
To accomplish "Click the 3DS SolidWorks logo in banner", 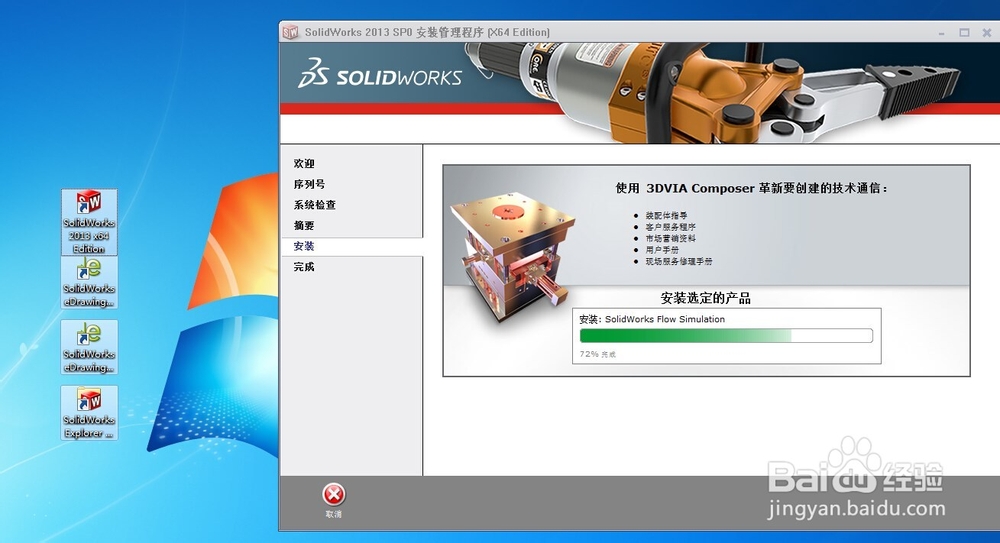I will pyautogui.click(x=380, y=73).
